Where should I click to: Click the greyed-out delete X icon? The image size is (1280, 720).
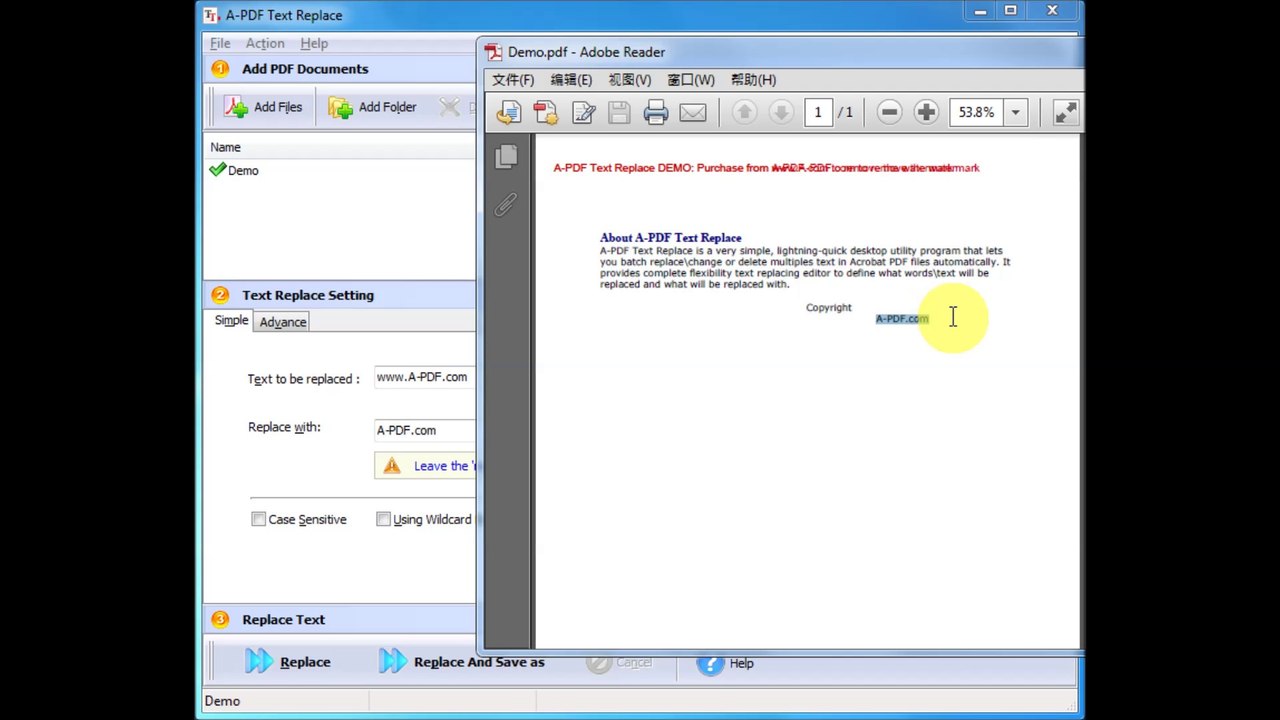pyautogui.click(x=450, y=107)
